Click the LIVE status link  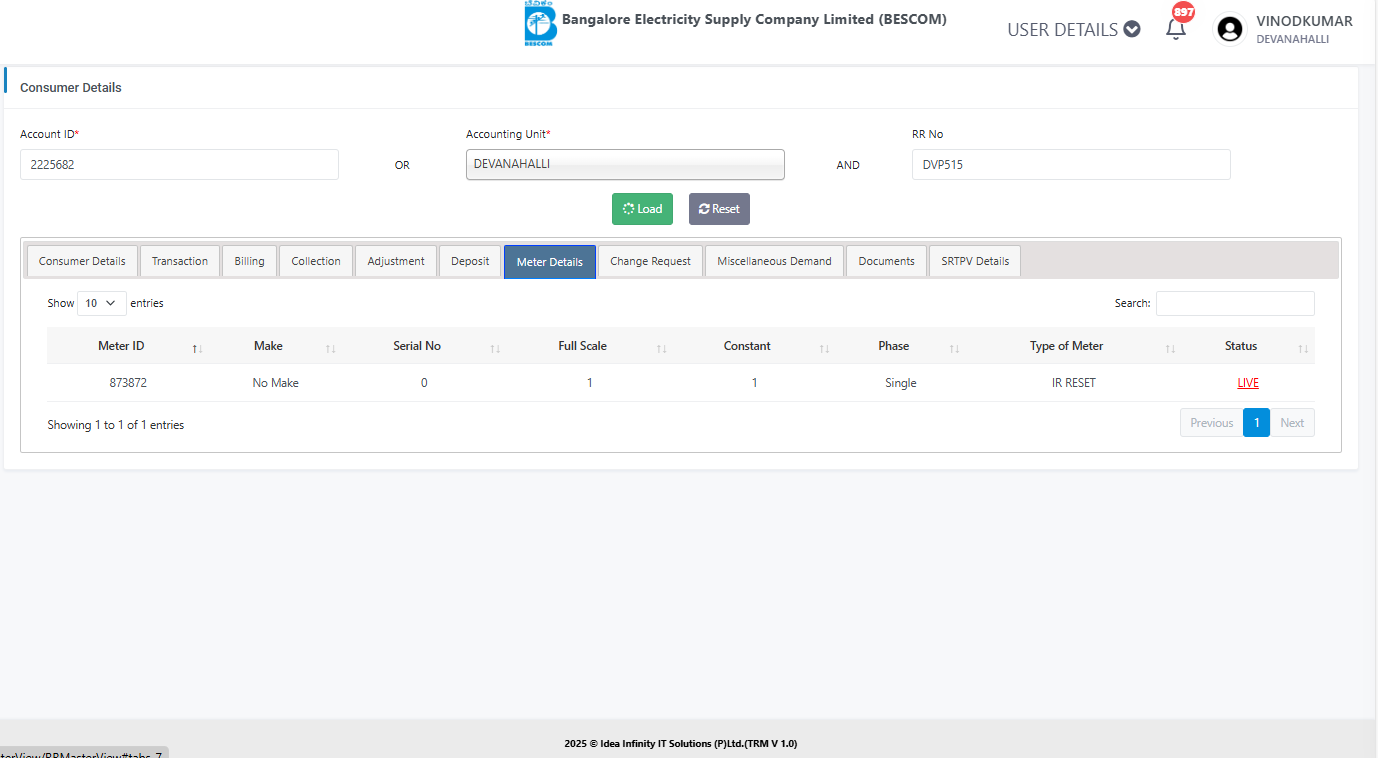(x=1248, y=383)
